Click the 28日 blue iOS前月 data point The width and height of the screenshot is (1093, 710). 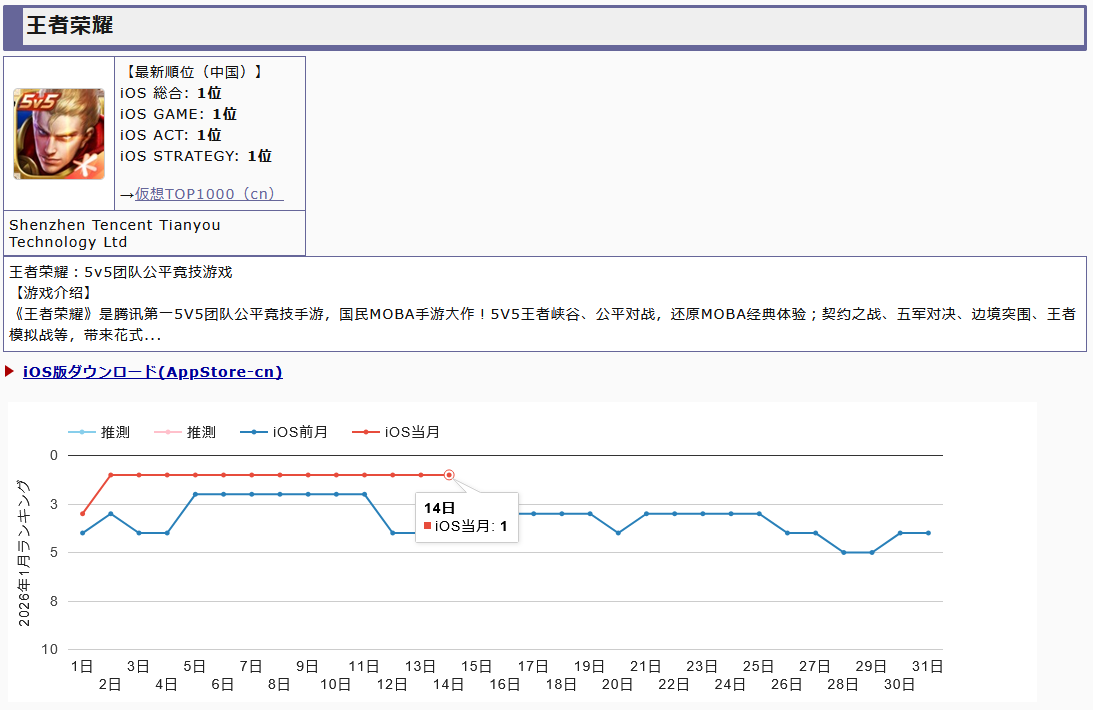coord(843,553)
